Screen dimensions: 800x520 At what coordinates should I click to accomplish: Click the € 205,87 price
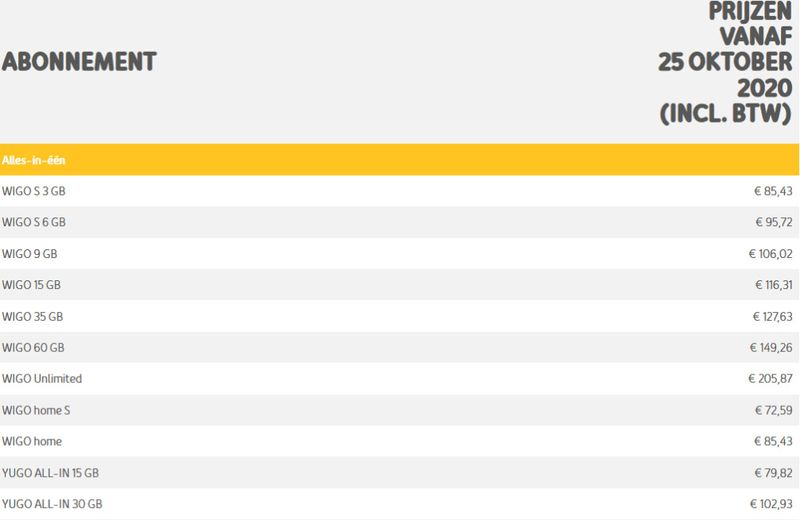coord(770,379)
